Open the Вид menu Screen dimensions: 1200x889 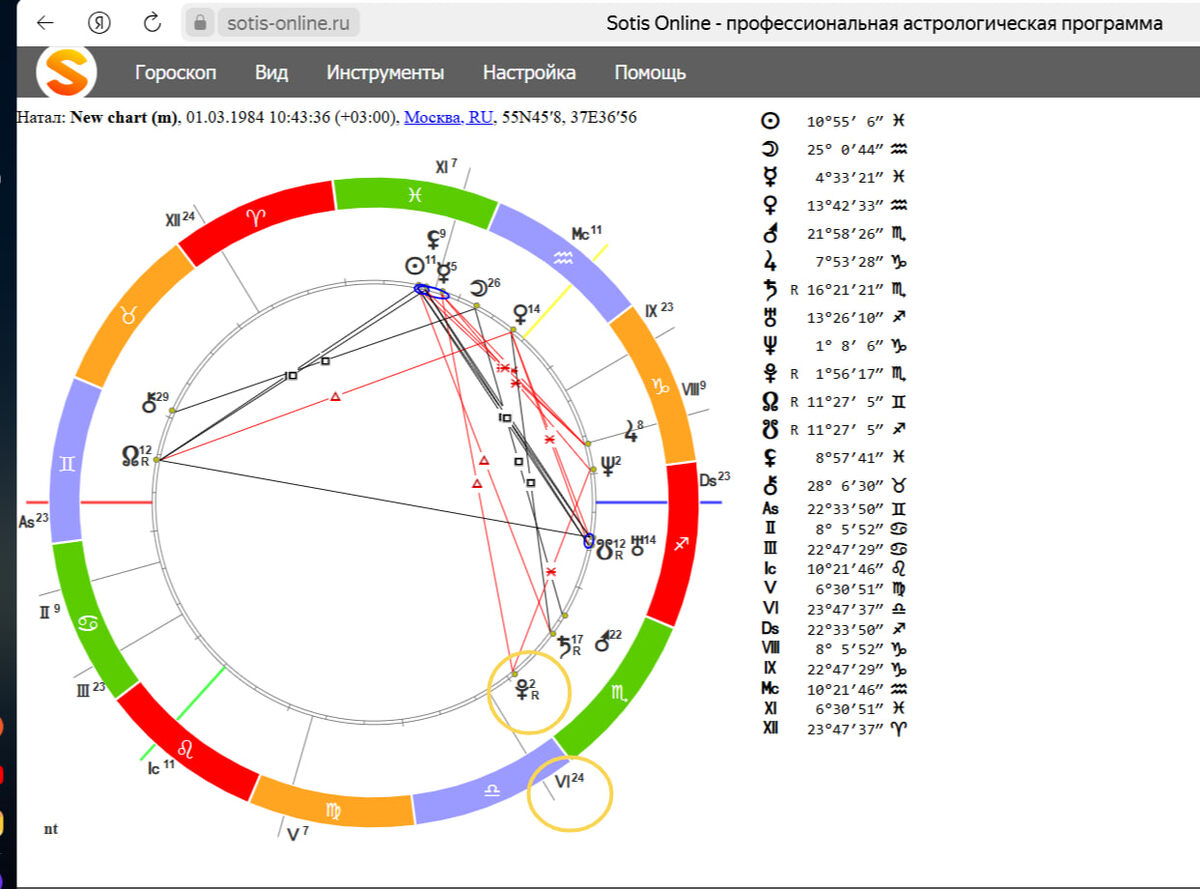pos(271,72)
